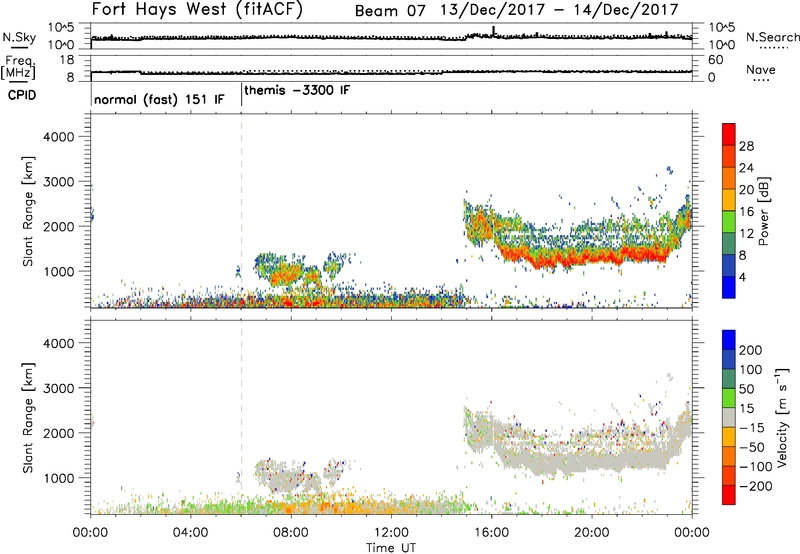Click the '04:00' time axis tick label
Image resolution: width=800 pixels, height=554 pixels.
coord(191,533)
